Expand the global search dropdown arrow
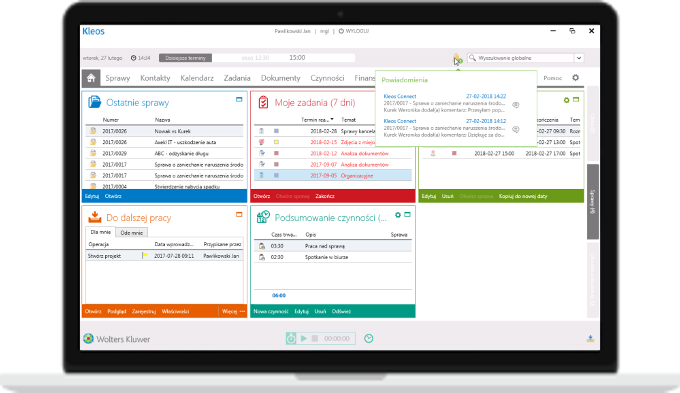This screenshot has width=680, height=393. coord(579,58)
